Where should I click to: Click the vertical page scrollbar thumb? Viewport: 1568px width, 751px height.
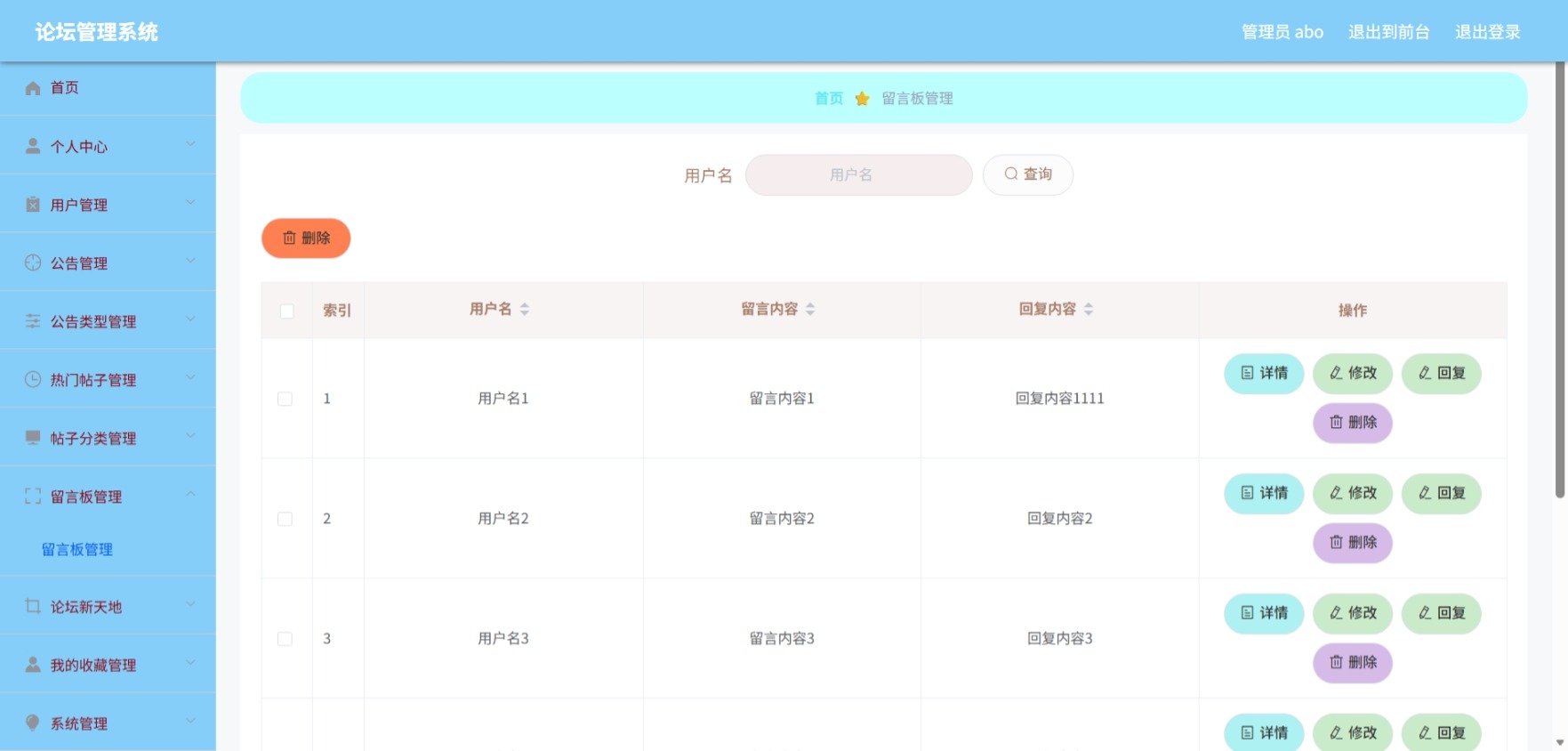[x=1560, y=280]
